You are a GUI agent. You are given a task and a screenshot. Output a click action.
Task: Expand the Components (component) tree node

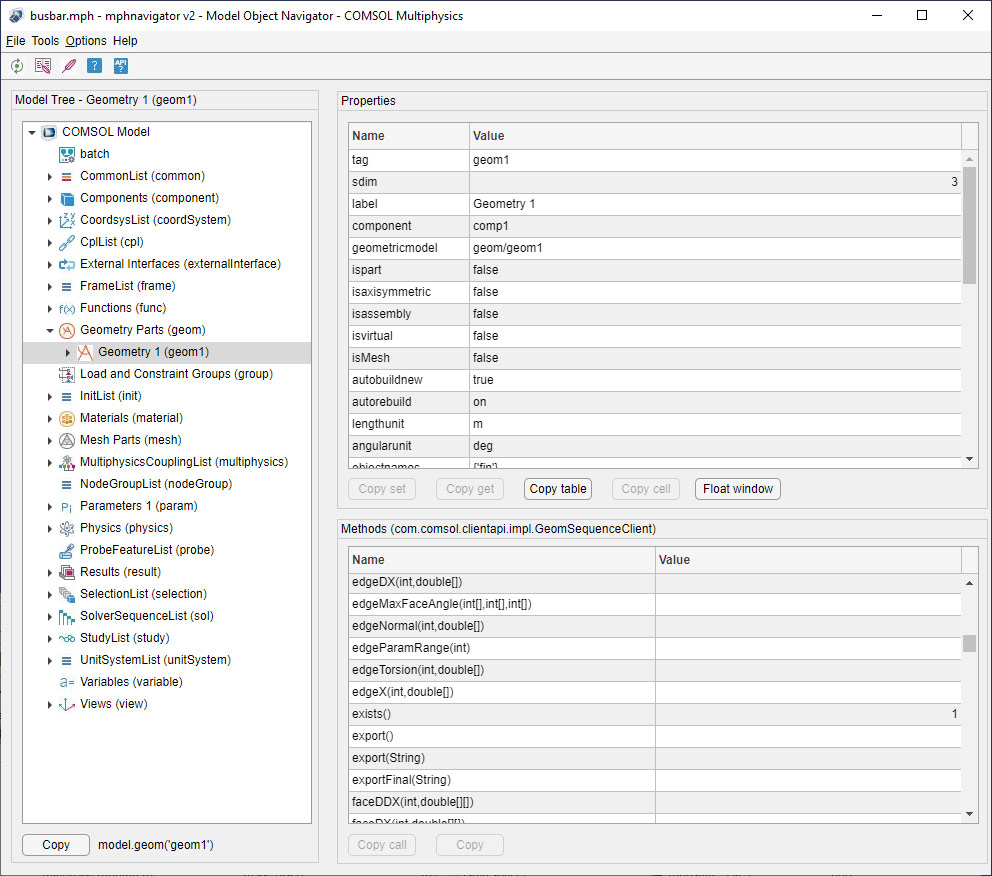pyautogui.click(x=48, y=197)
